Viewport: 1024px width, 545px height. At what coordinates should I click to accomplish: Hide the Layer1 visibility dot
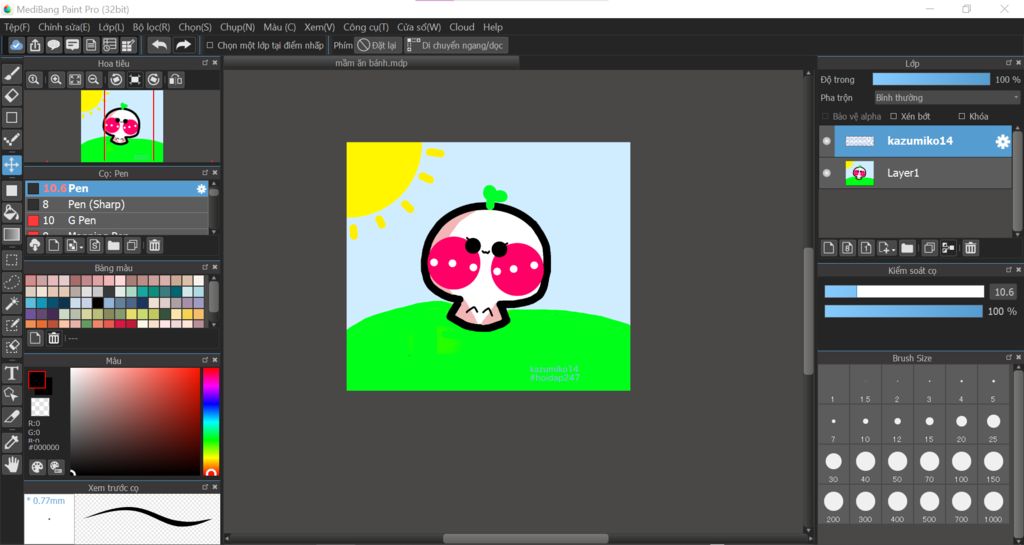coord(827,173)
